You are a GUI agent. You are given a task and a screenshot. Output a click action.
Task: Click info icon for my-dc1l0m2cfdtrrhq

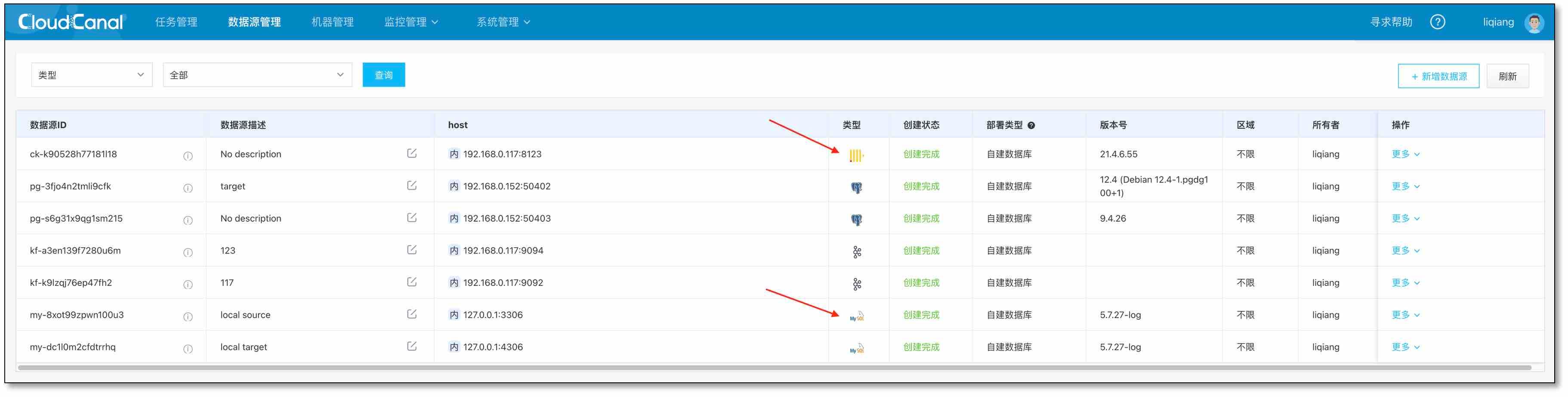[188, 349]
